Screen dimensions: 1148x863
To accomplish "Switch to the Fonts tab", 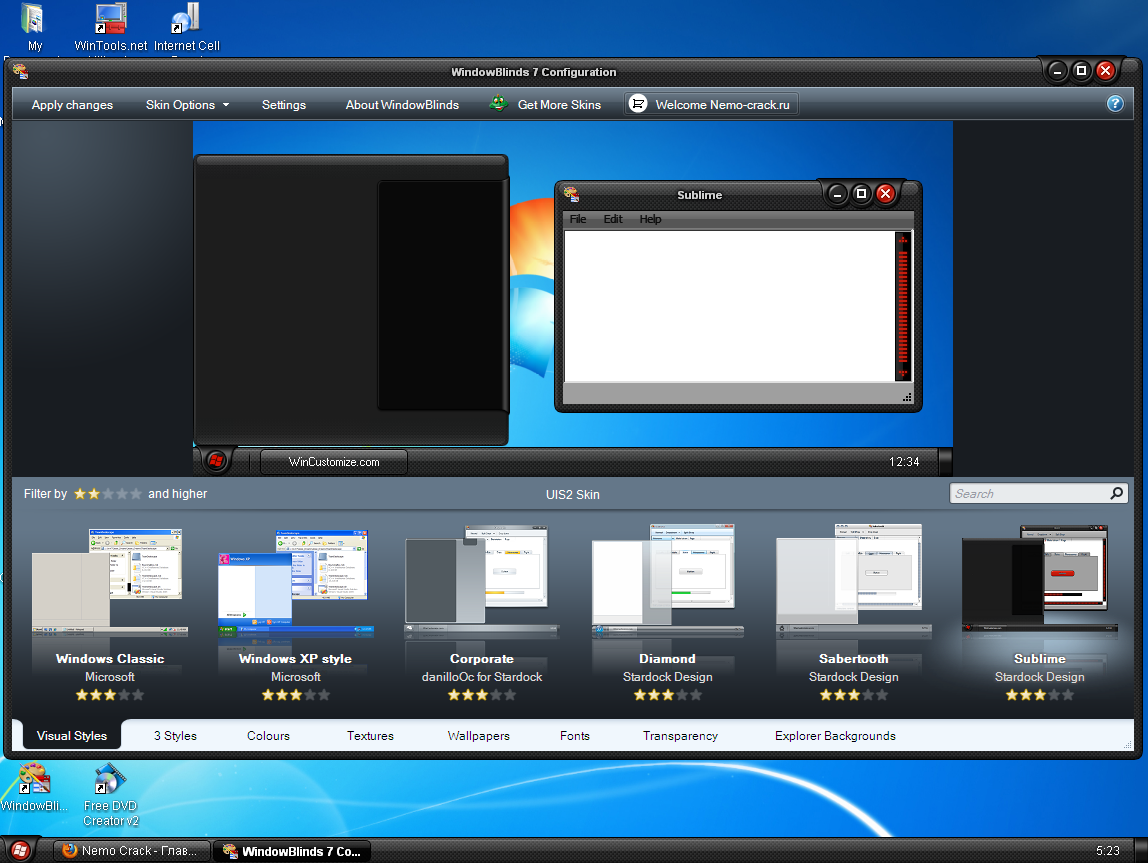I will tap(575, 736).
